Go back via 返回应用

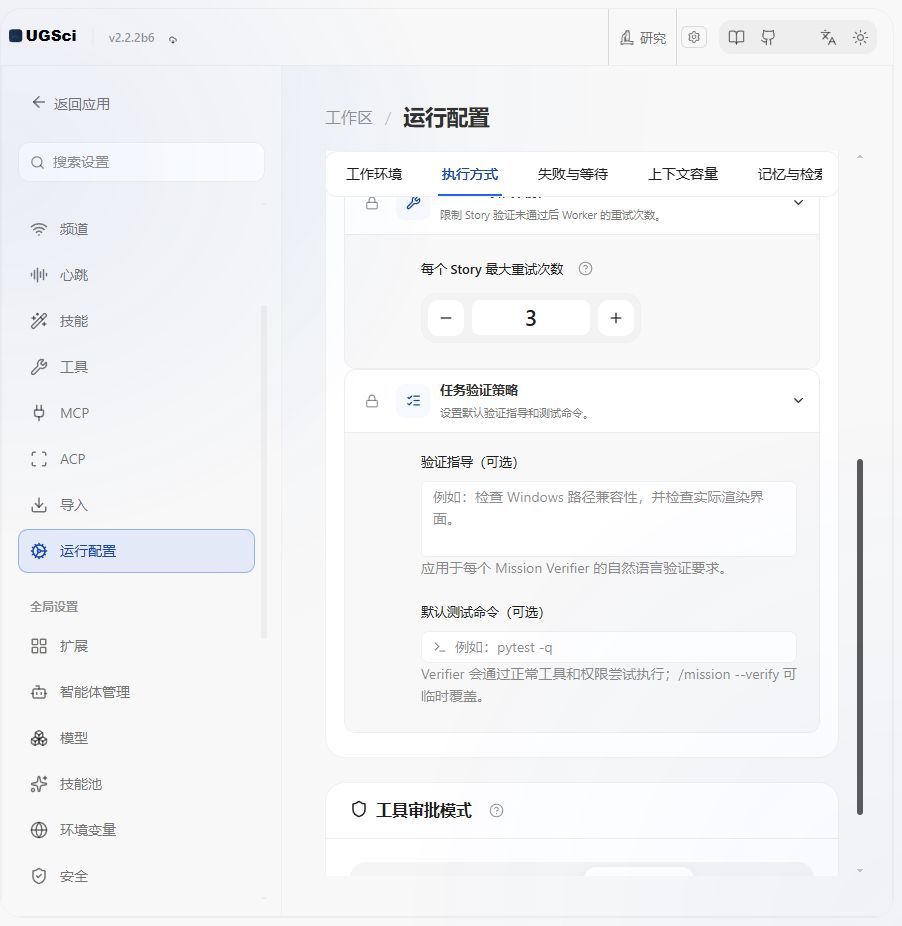(71, 104)
